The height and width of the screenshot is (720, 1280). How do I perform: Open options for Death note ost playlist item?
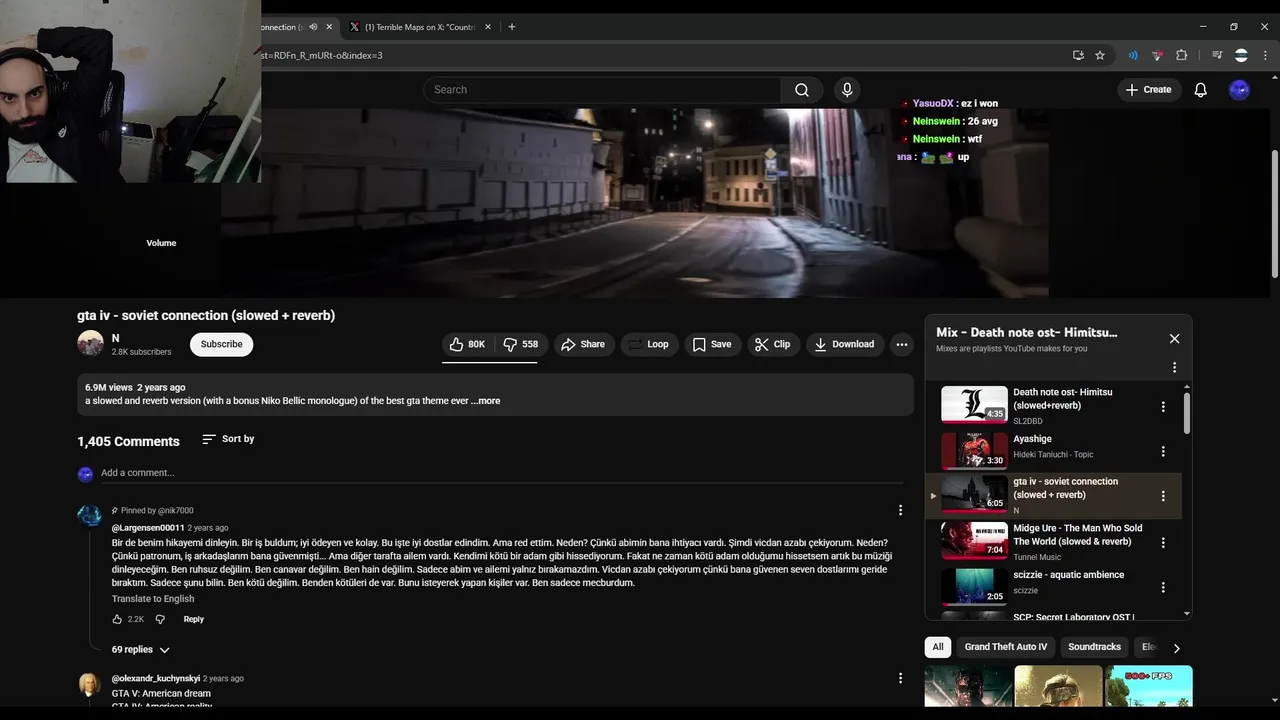click(x=1163, y=407)
